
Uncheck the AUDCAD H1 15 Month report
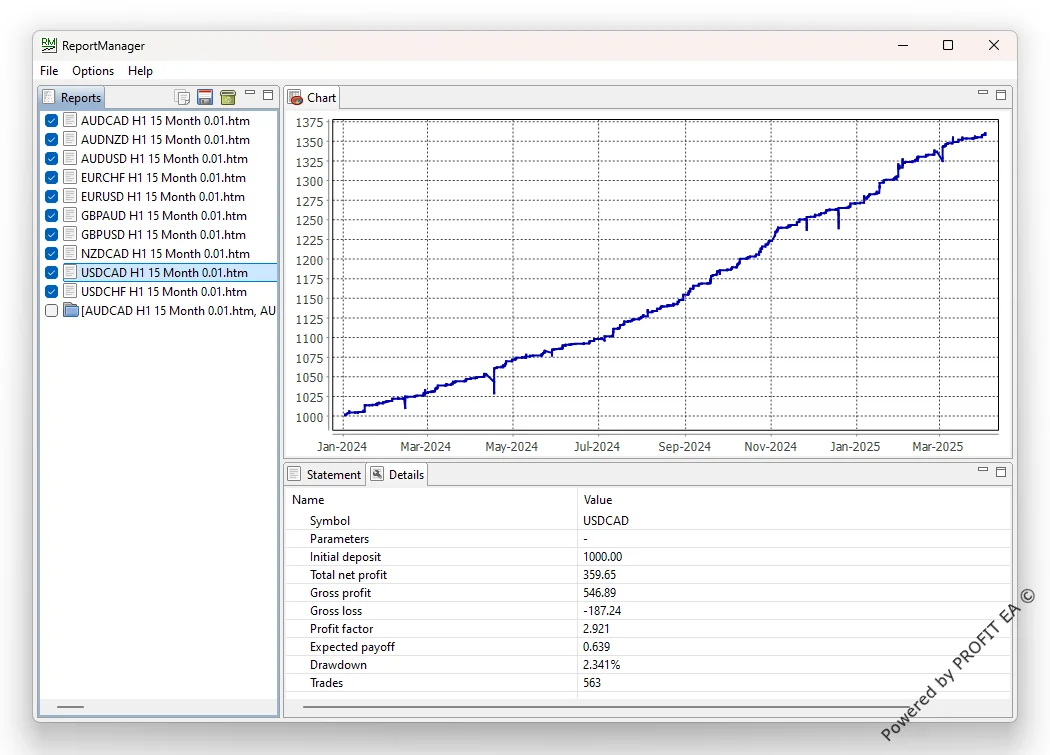coord(52,121)
